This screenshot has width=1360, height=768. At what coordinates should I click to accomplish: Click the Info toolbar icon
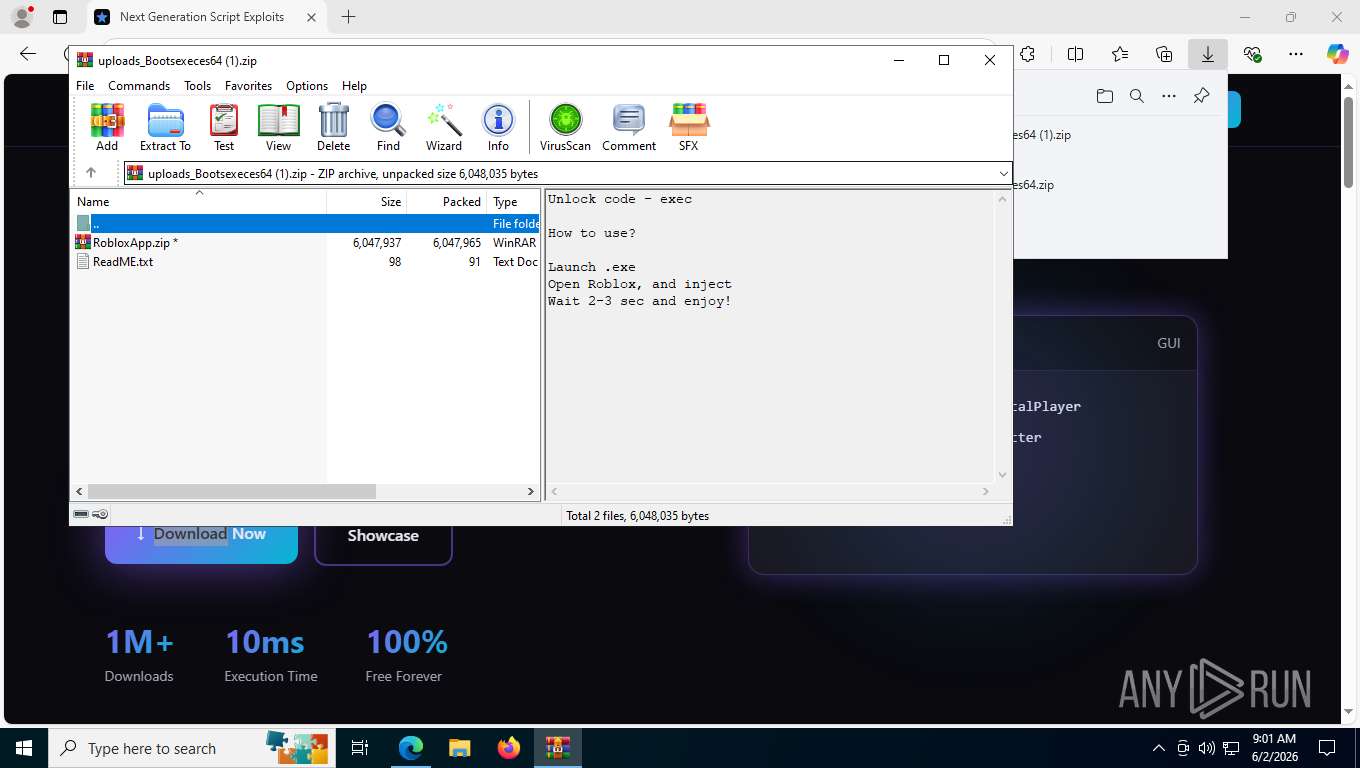pyautogui.click(x=498, y=127)
